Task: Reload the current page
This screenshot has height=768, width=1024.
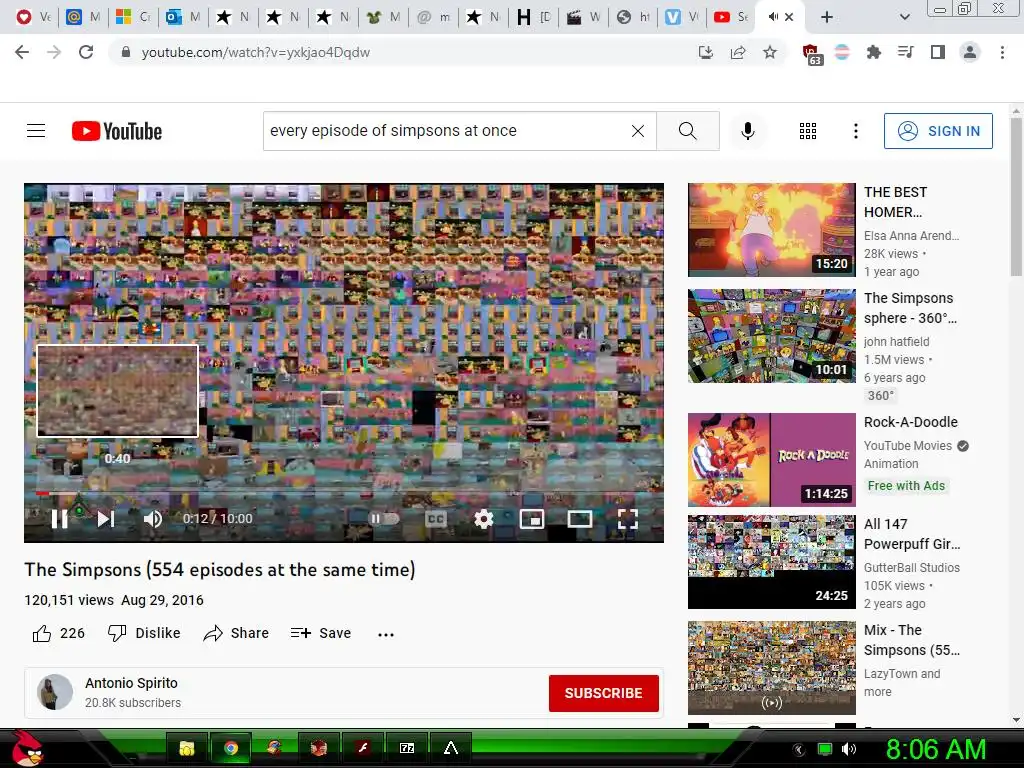Action: click(86, 52)
